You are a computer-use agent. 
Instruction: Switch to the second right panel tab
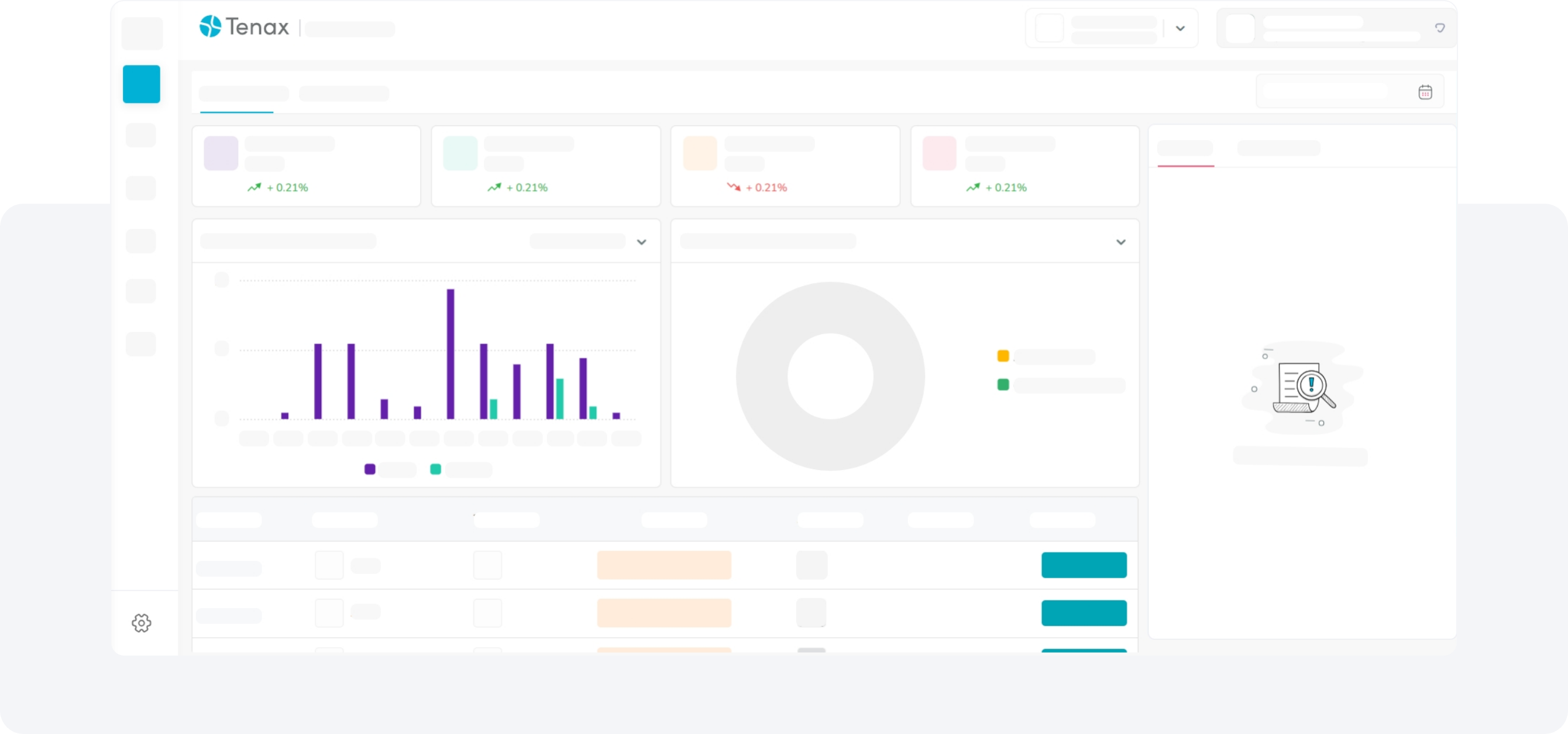pos(1278,148)
